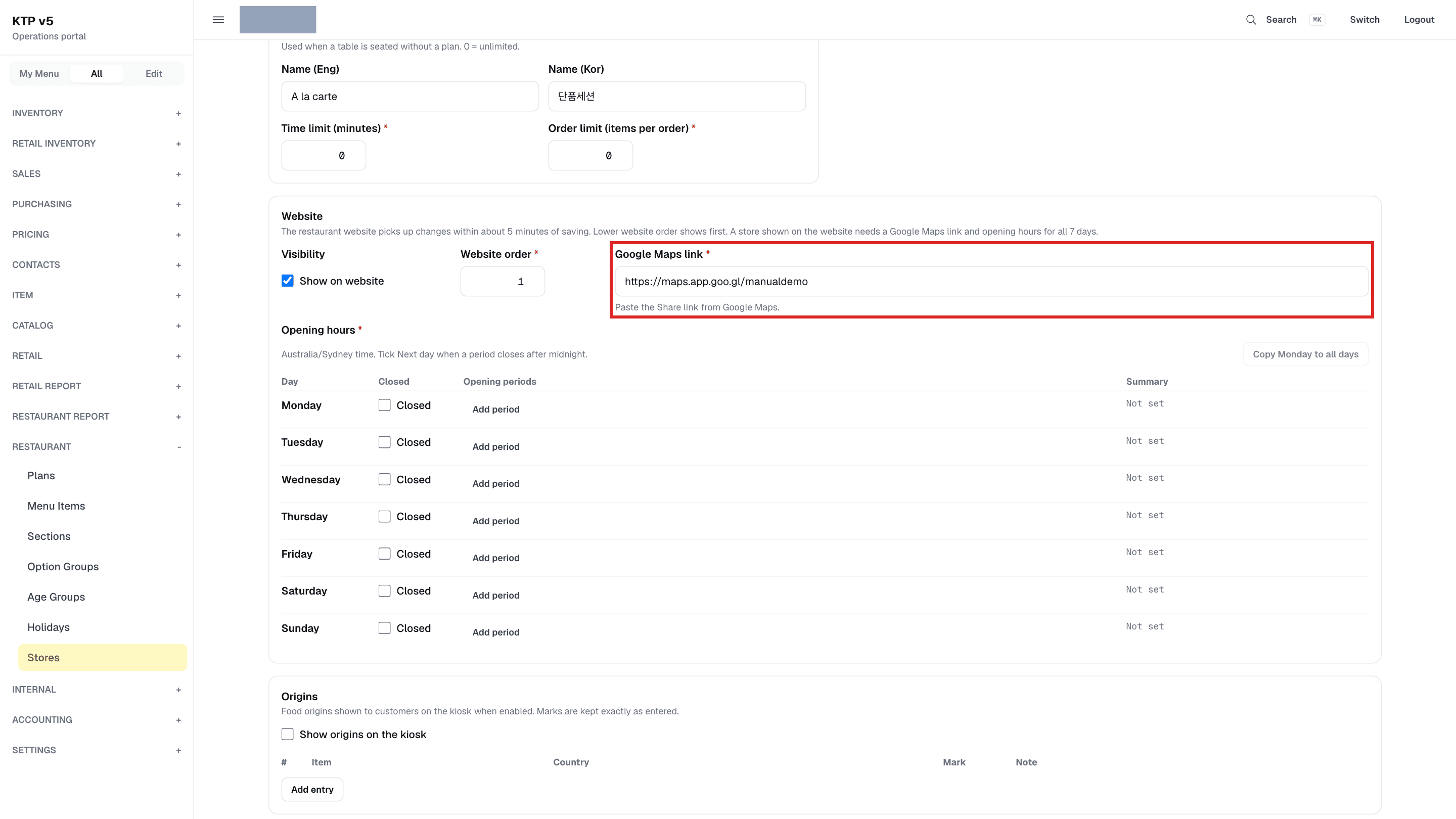Open Sections in sidebar
The image size is (1456, 819).
coord(102,536)
